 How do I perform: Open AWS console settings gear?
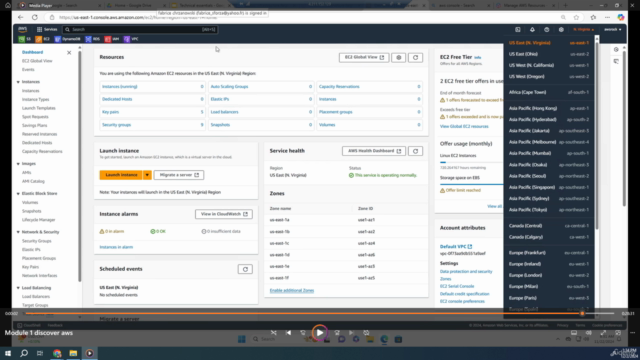[561, 29]
